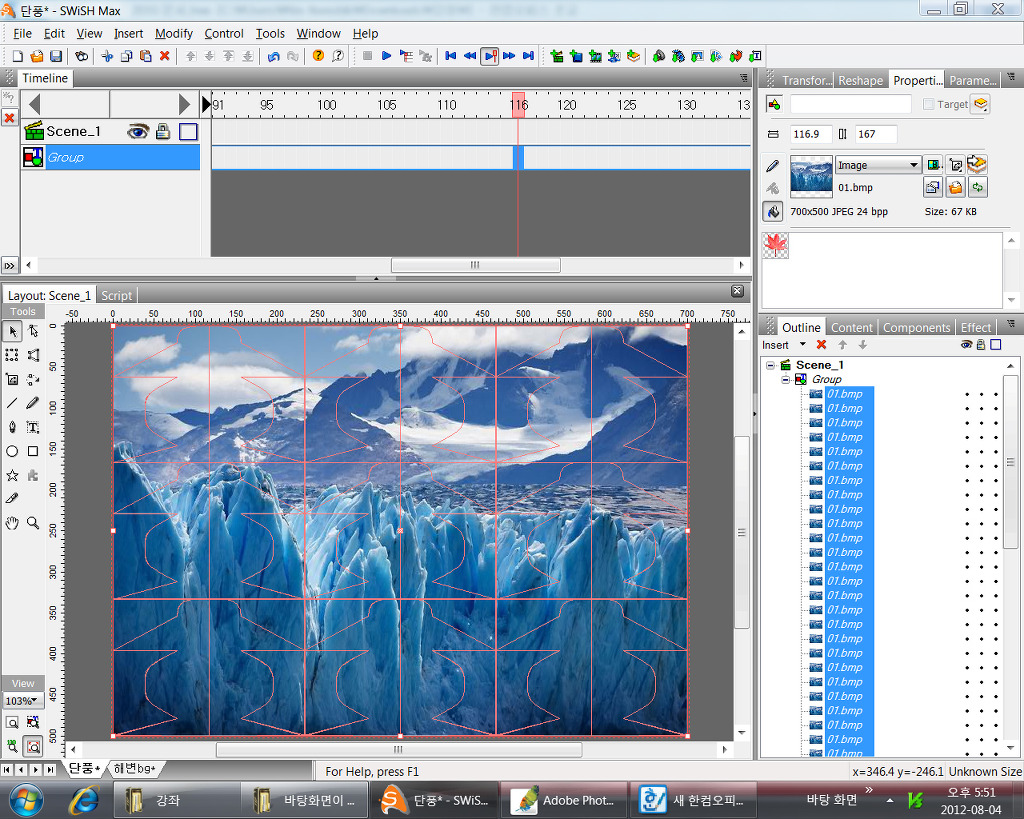Viewport: 1024px width, 819px height.
Task: Open the File menu
Action: click(22, 33)
